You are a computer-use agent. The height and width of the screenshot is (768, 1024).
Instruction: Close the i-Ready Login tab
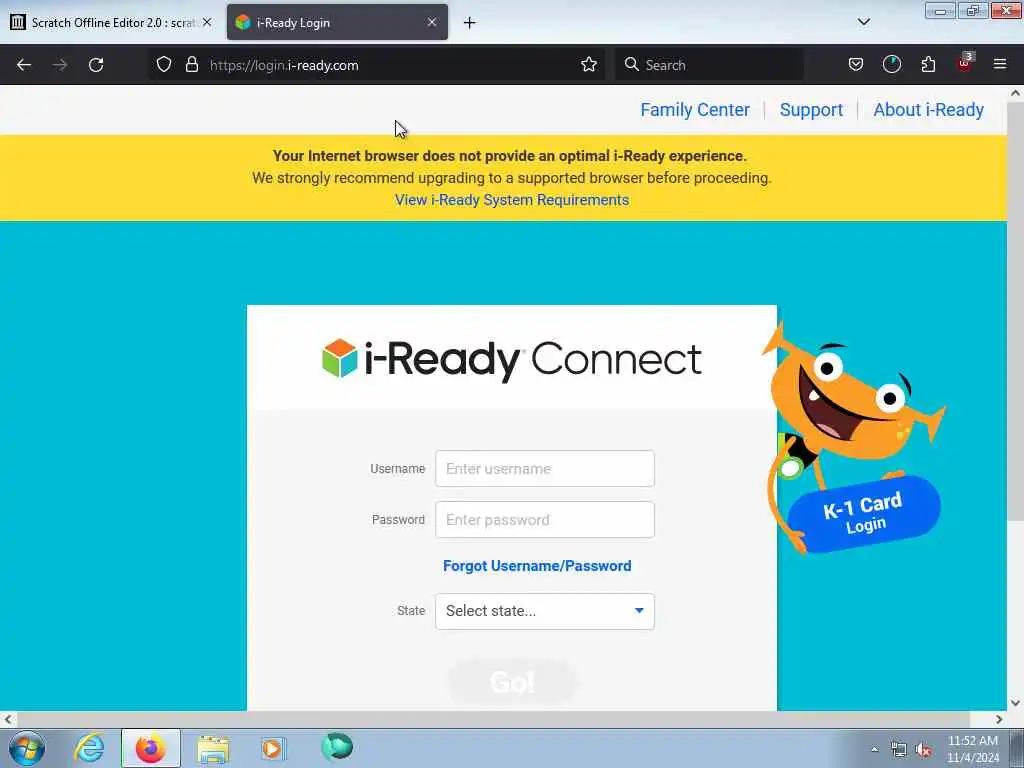pos(432,22)
